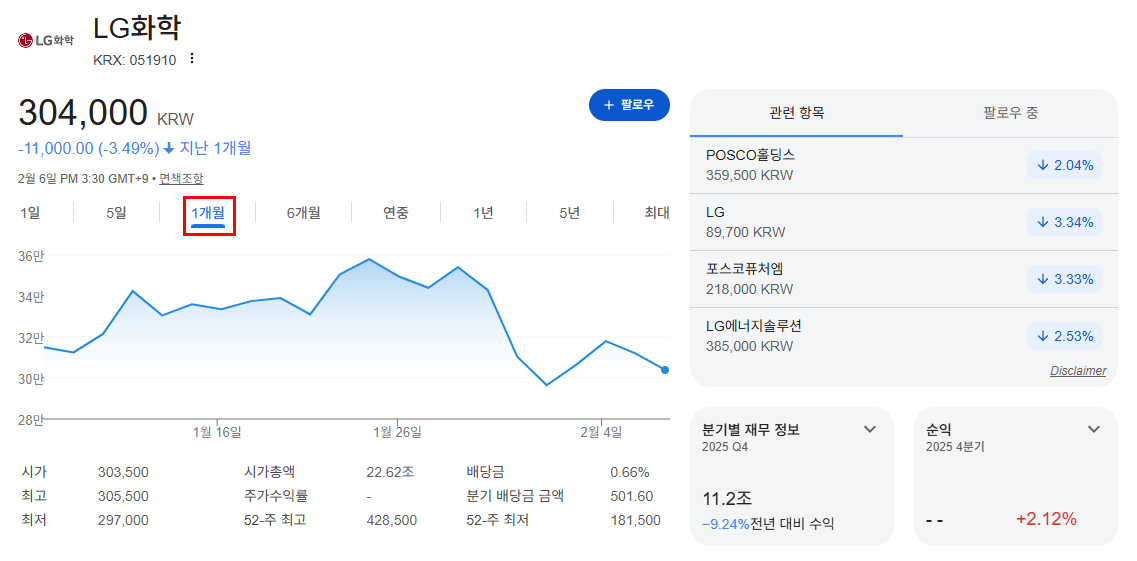Click the 3.34% down change badge
The height and width of the screenshot is (561, 1137).
pos(1064,223)
